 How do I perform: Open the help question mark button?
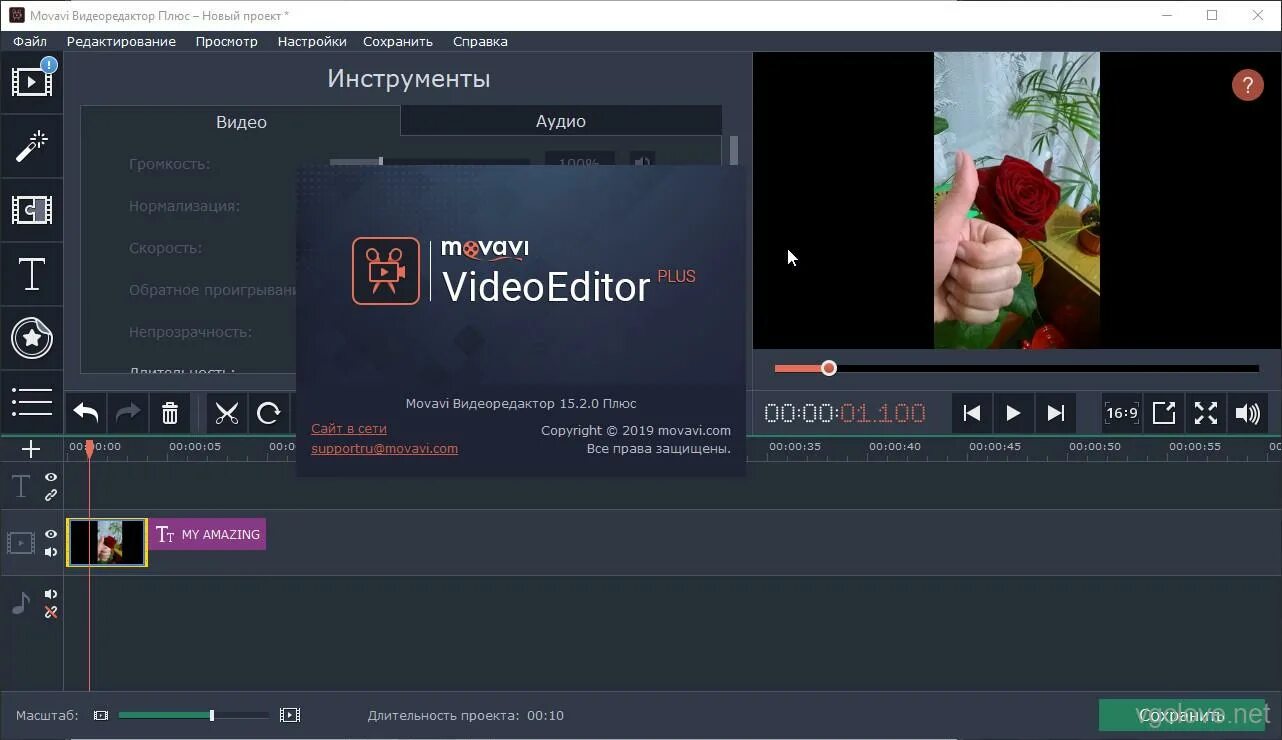1247,85
